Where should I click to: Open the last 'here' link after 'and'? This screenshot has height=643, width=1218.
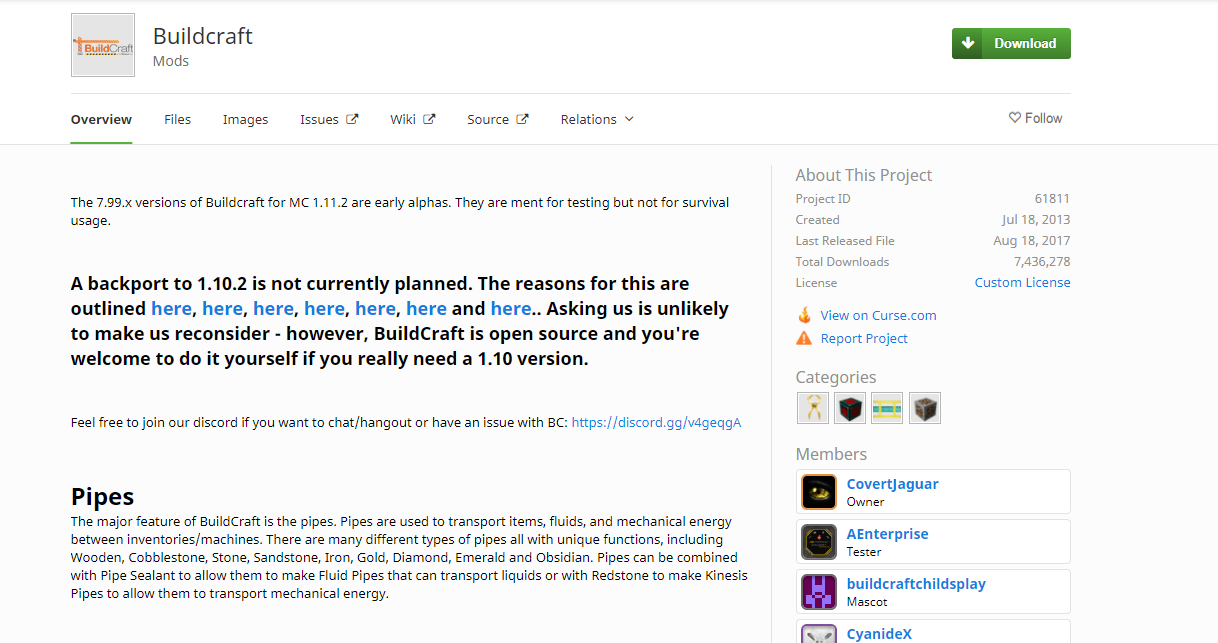pos(511,309)
